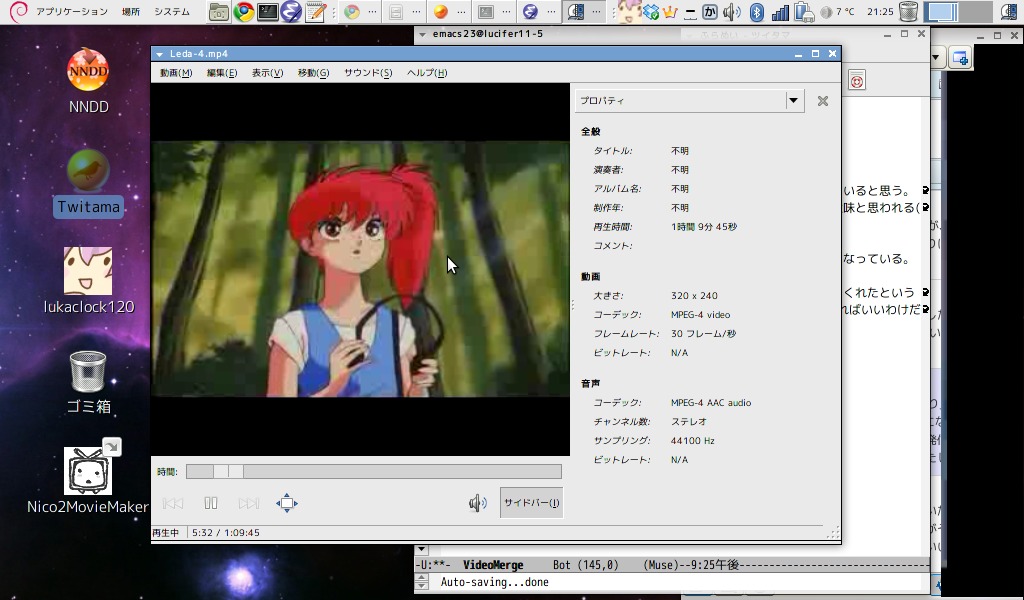
Task: Open the 21:25 clock applet
Action: [880, 12]
